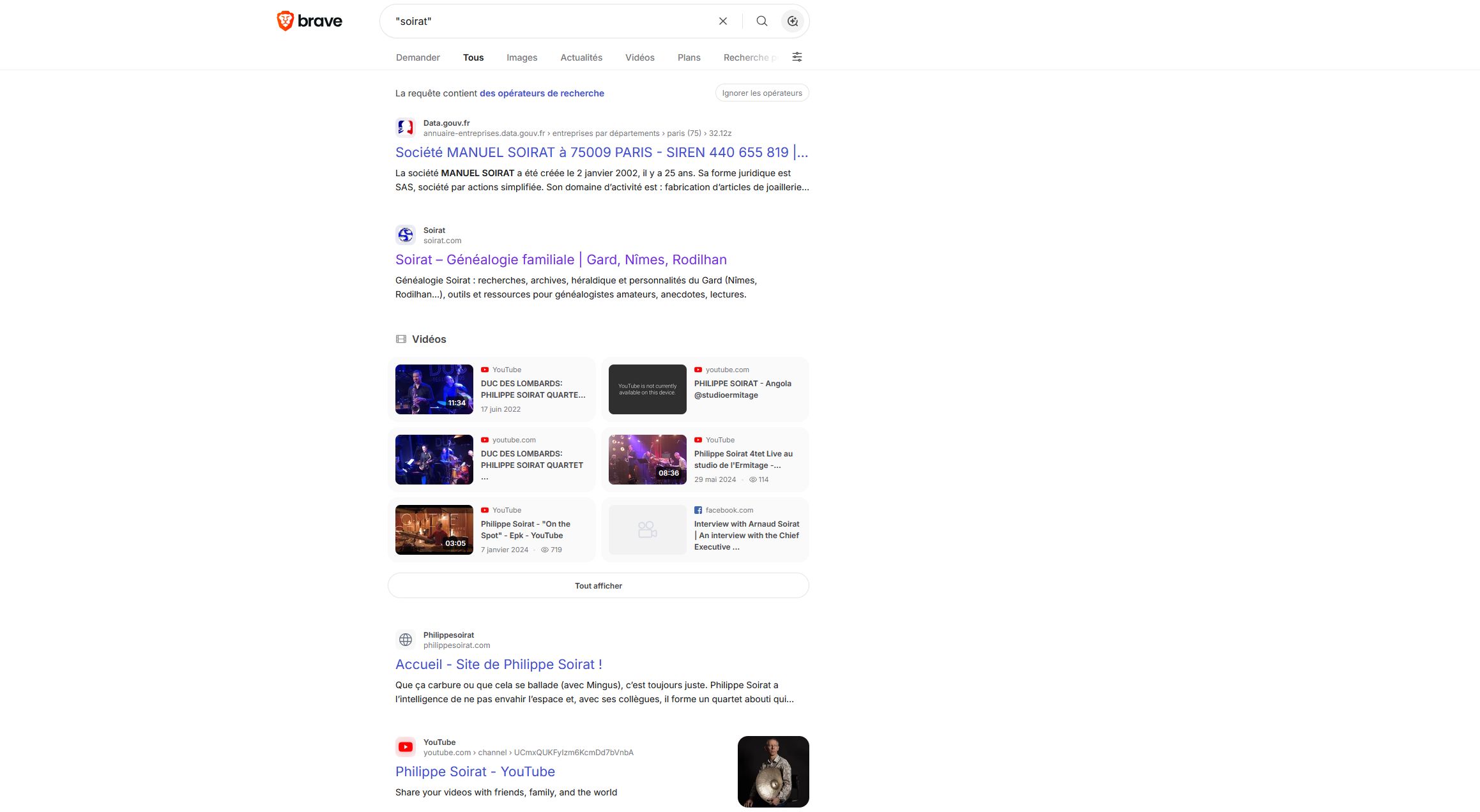Viewport: 1480px width, 812px height.
Task: Open PHILIPPE SOIRAT - Angola video thumbnail
Action: (x=648, y=389)
